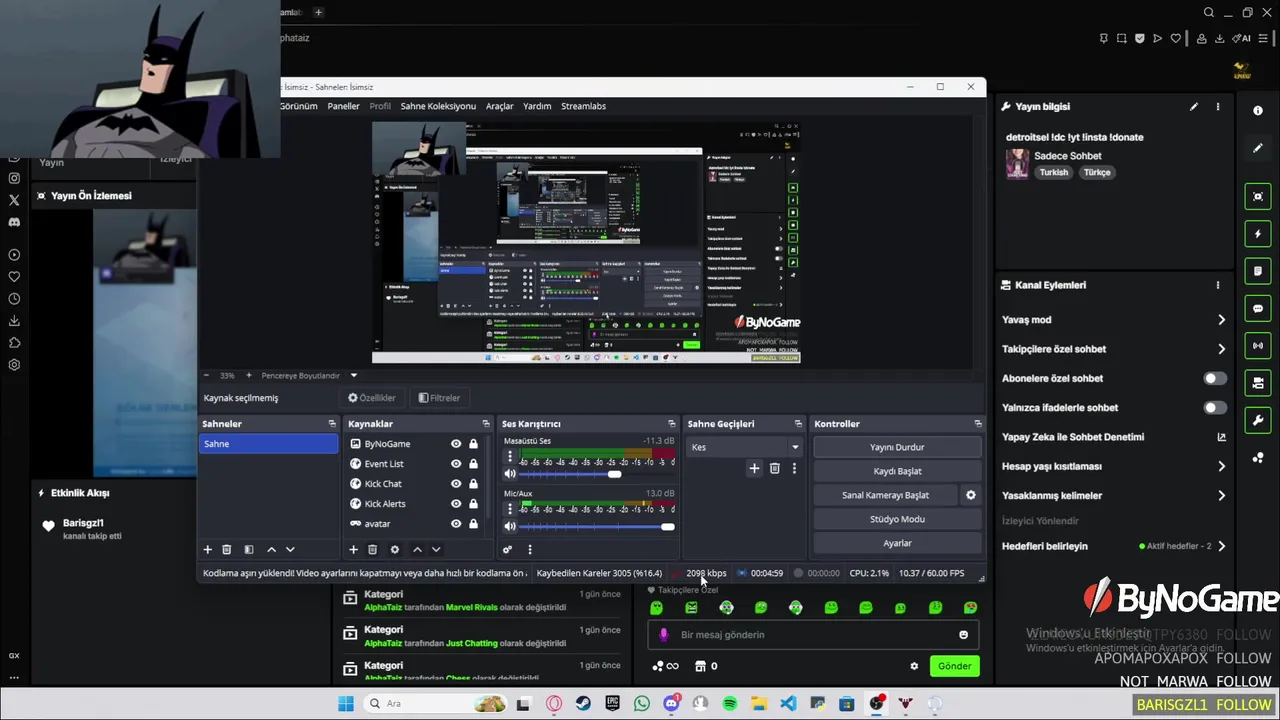
Task: Expand Hedefleri belirleyin arrow
Action: [1221, 546]
